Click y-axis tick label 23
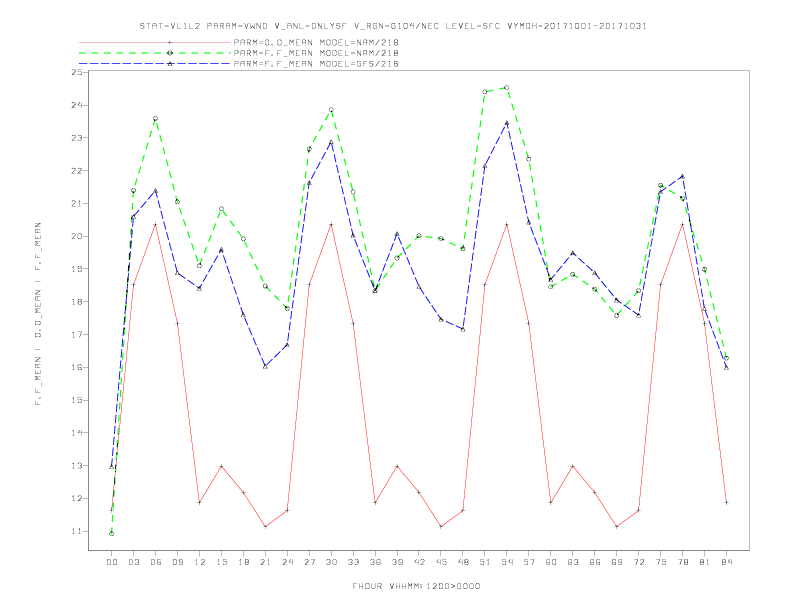Screen dimensions: 792x612 (x=76, y=138)
